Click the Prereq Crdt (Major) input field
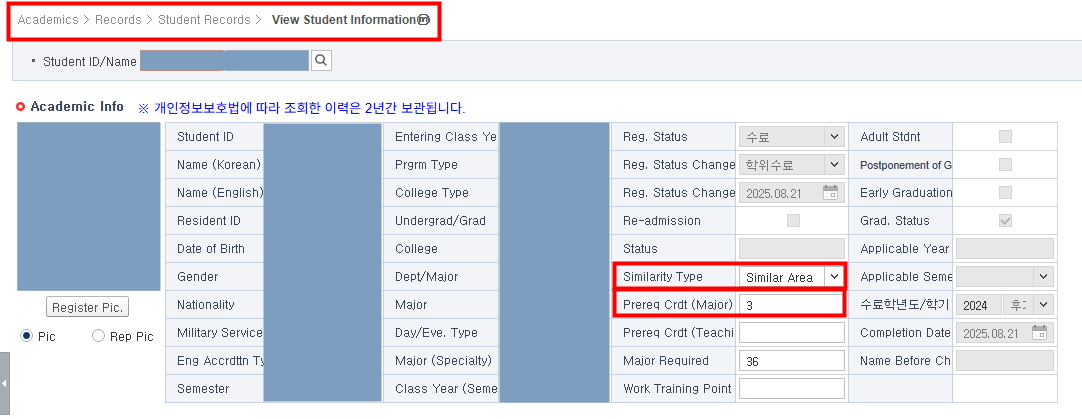1082x419 pixels. 791,305
